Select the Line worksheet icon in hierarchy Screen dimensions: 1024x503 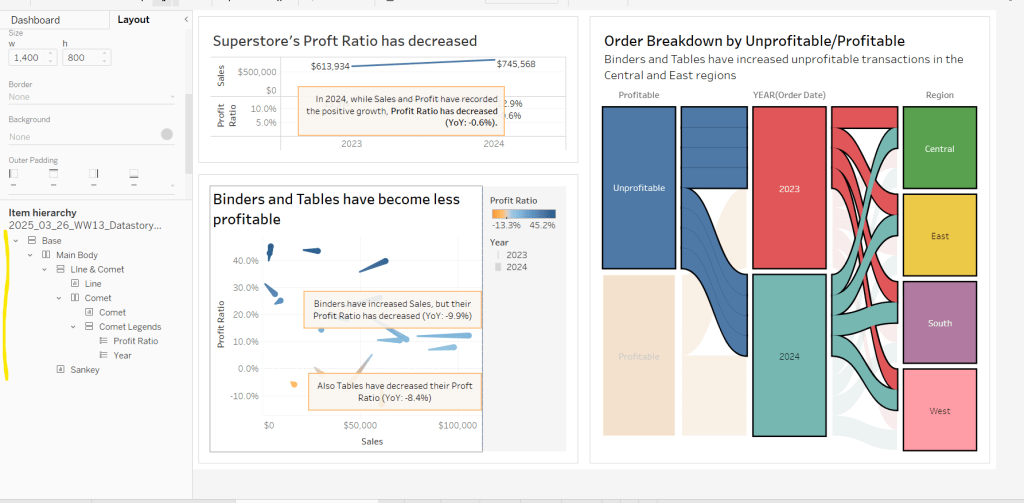click(75, 284)
